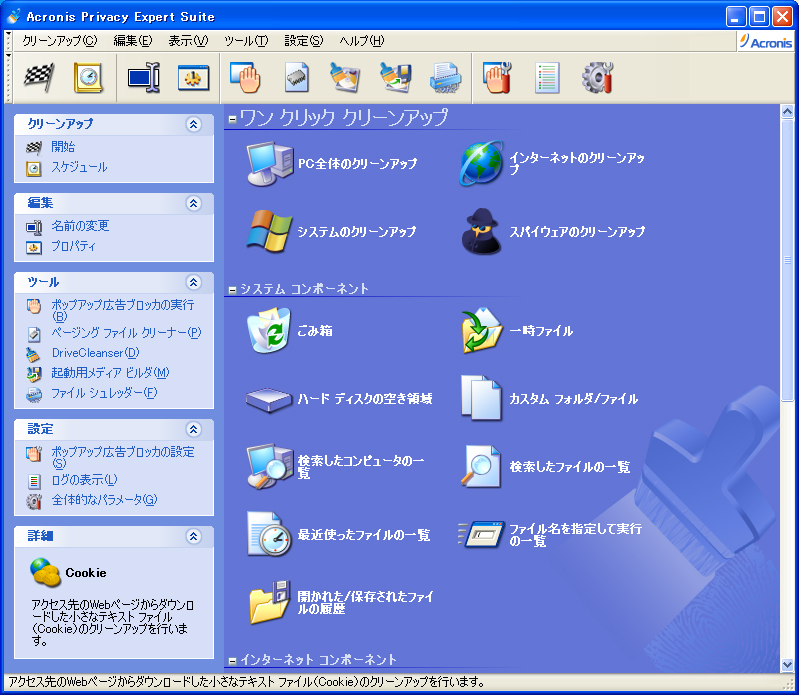The image size is (799, 695).
Task: Collapse ワン クリック クリーンアップ section
Action: click(232, 120)
